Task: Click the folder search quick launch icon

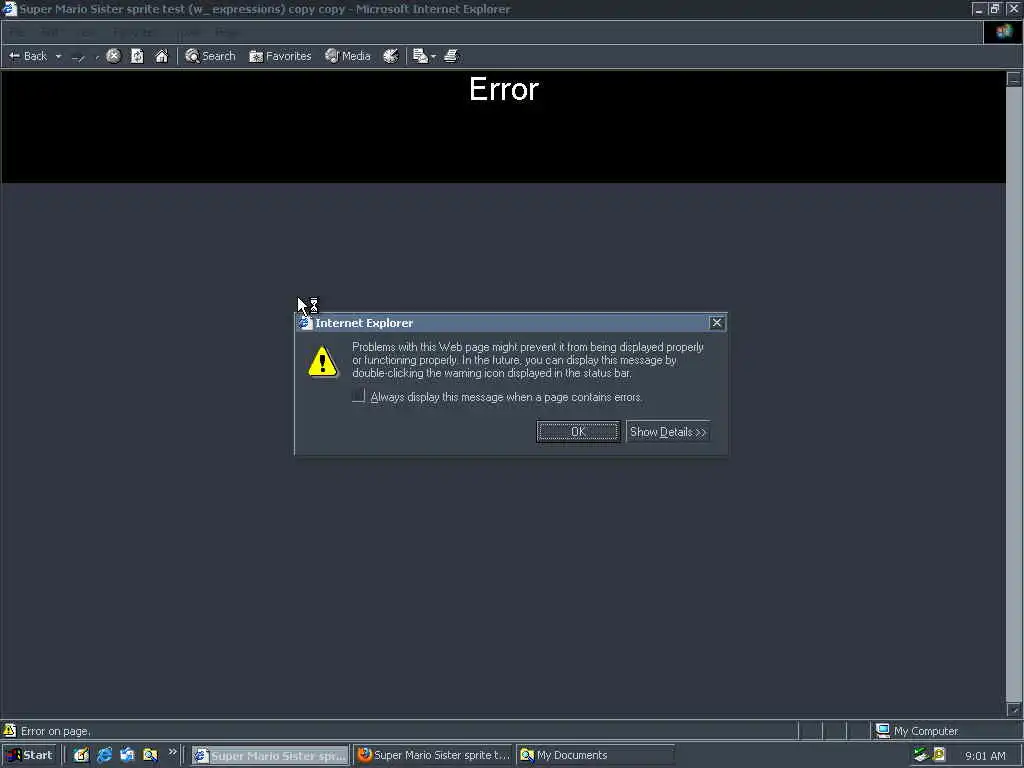Action: (150, 755)
